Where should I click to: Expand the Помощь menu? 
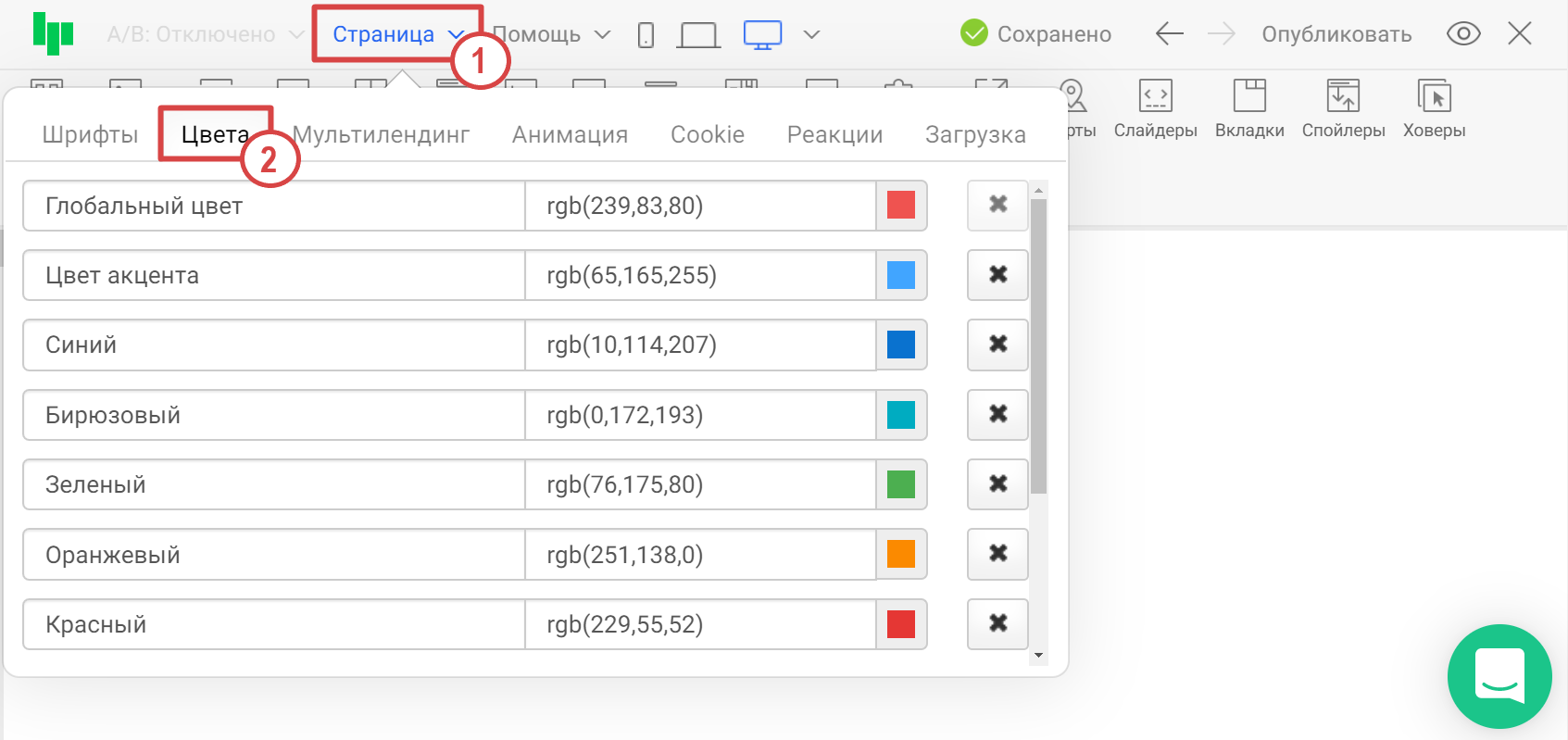pos(550,34)
